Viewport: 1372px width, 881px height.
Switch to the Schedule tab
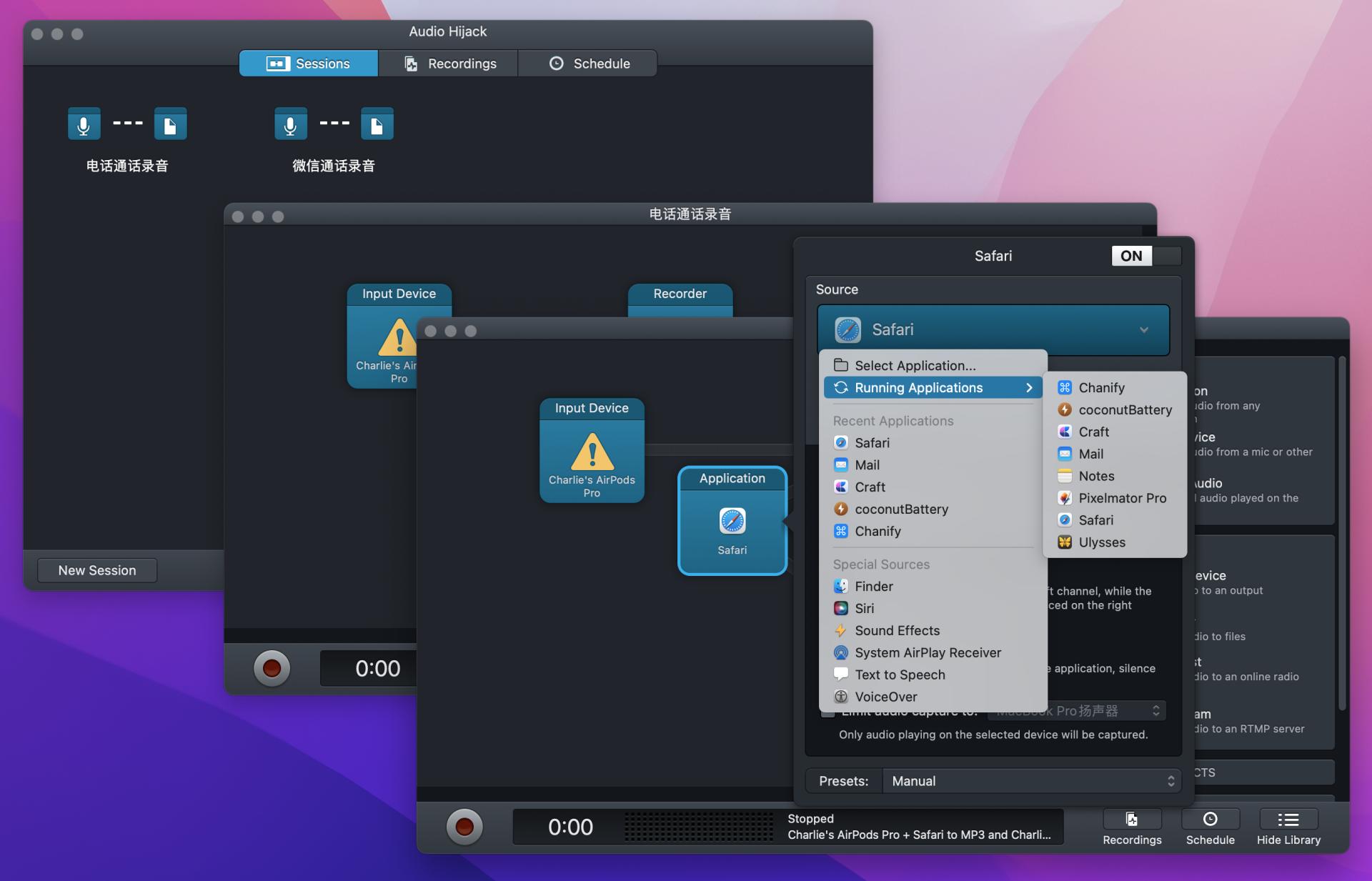coord(588,64)
